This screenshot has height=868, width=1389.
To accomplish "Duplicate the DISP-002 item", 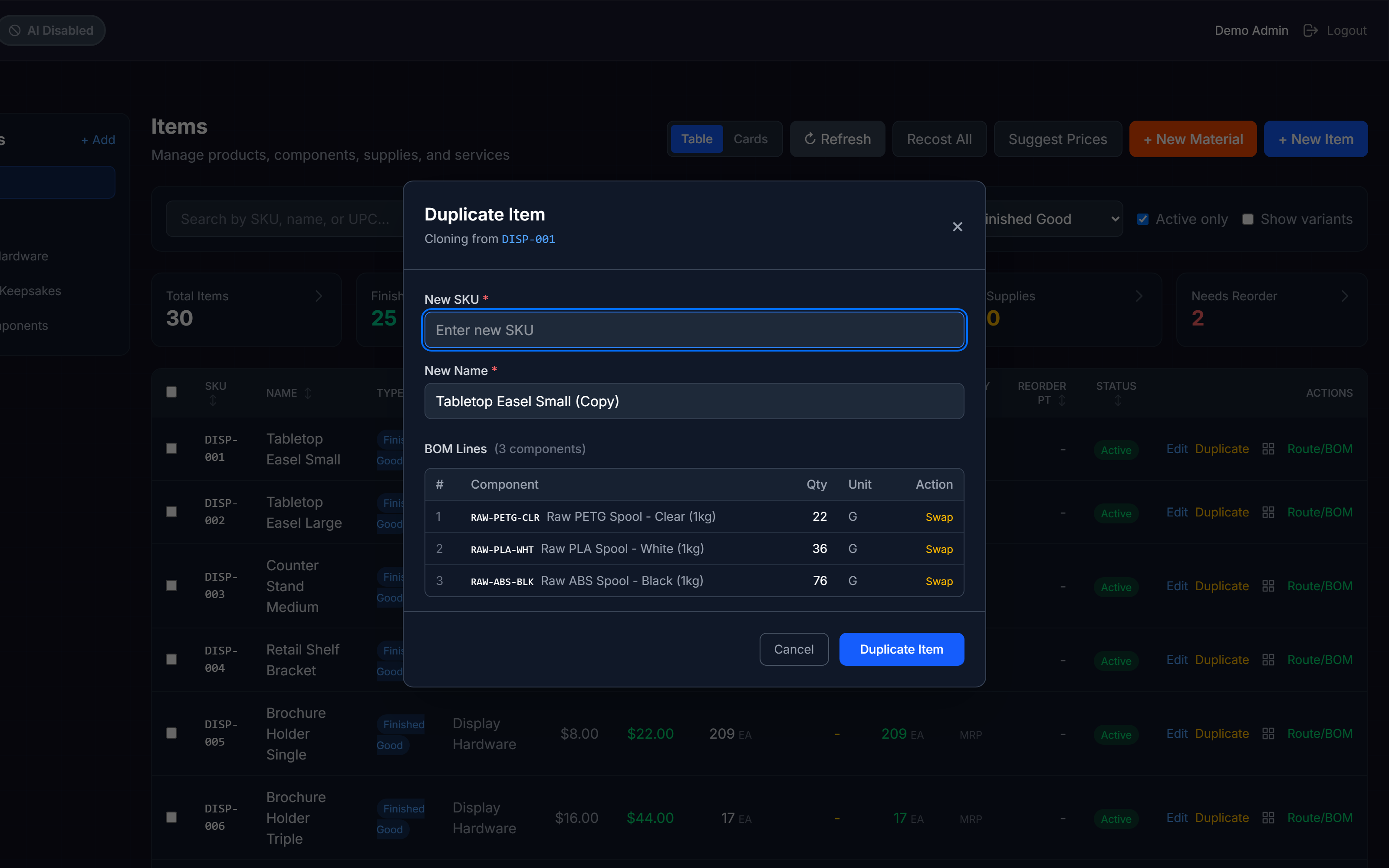I will [1222, 512].
